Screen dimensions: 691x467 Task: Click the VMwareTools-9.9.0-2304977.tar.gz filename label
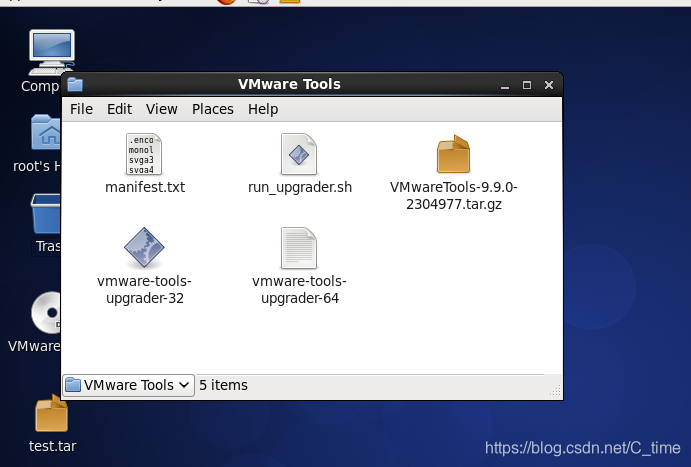[x=454, y=196]
